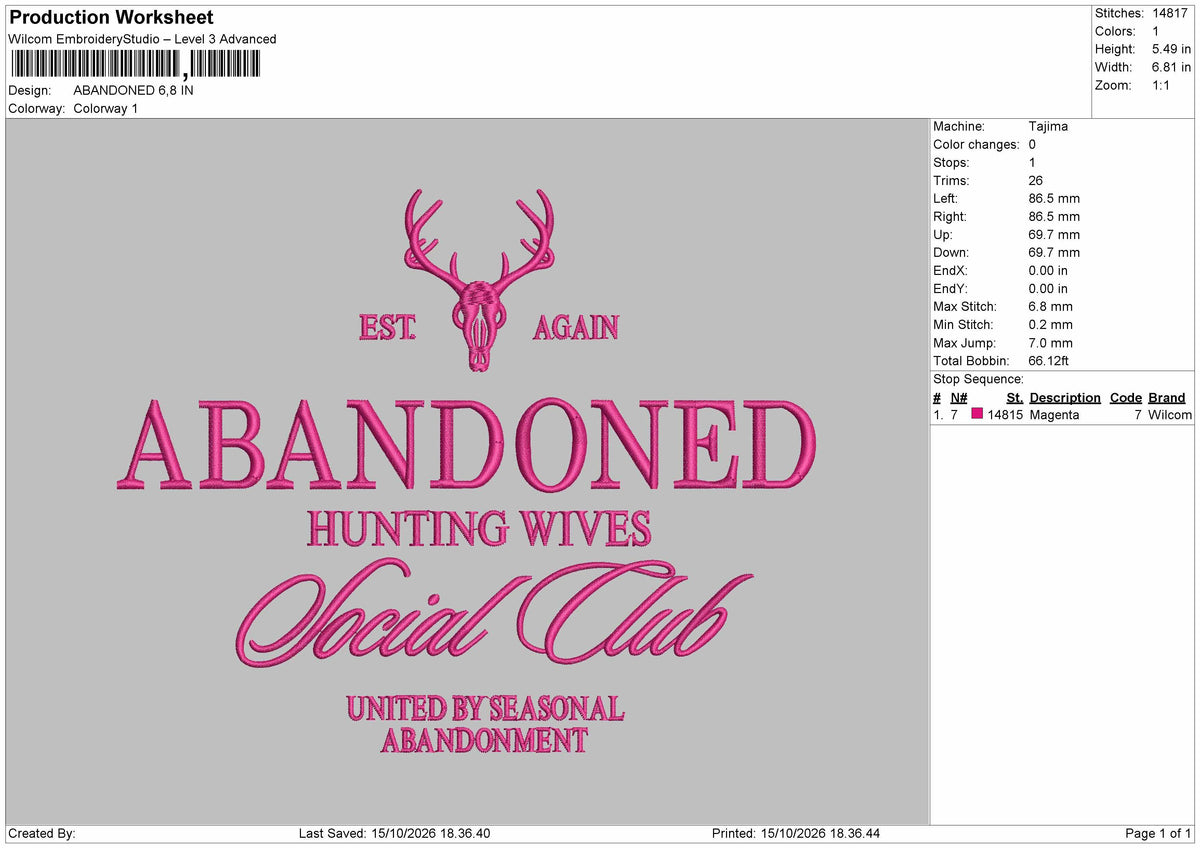This screenshot has height=848, width=1200.
Task: Click the Width value 6.81 in
Action: tap(1170, 67)
